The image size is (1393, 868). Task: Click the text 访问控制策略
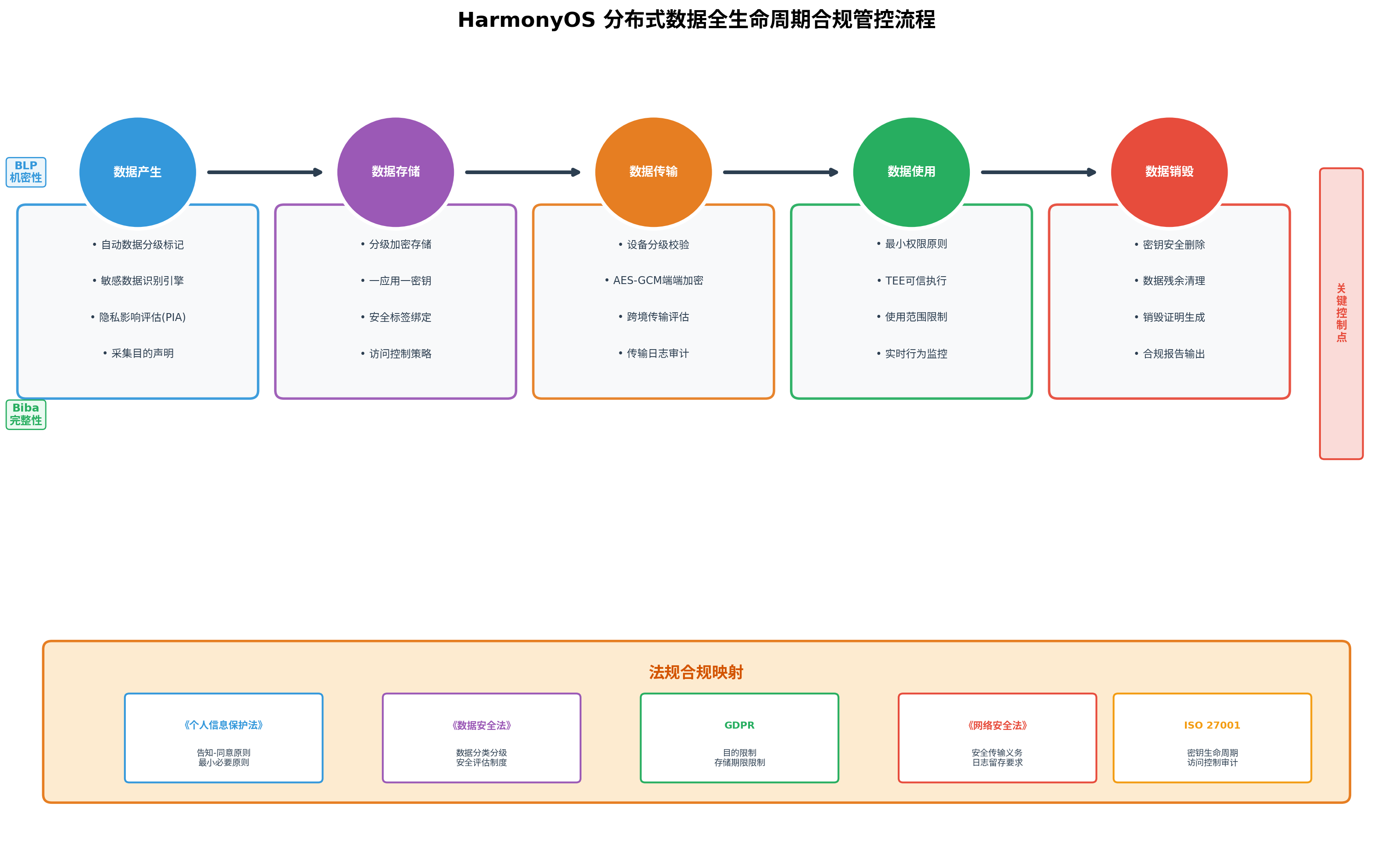click(400, 354)
